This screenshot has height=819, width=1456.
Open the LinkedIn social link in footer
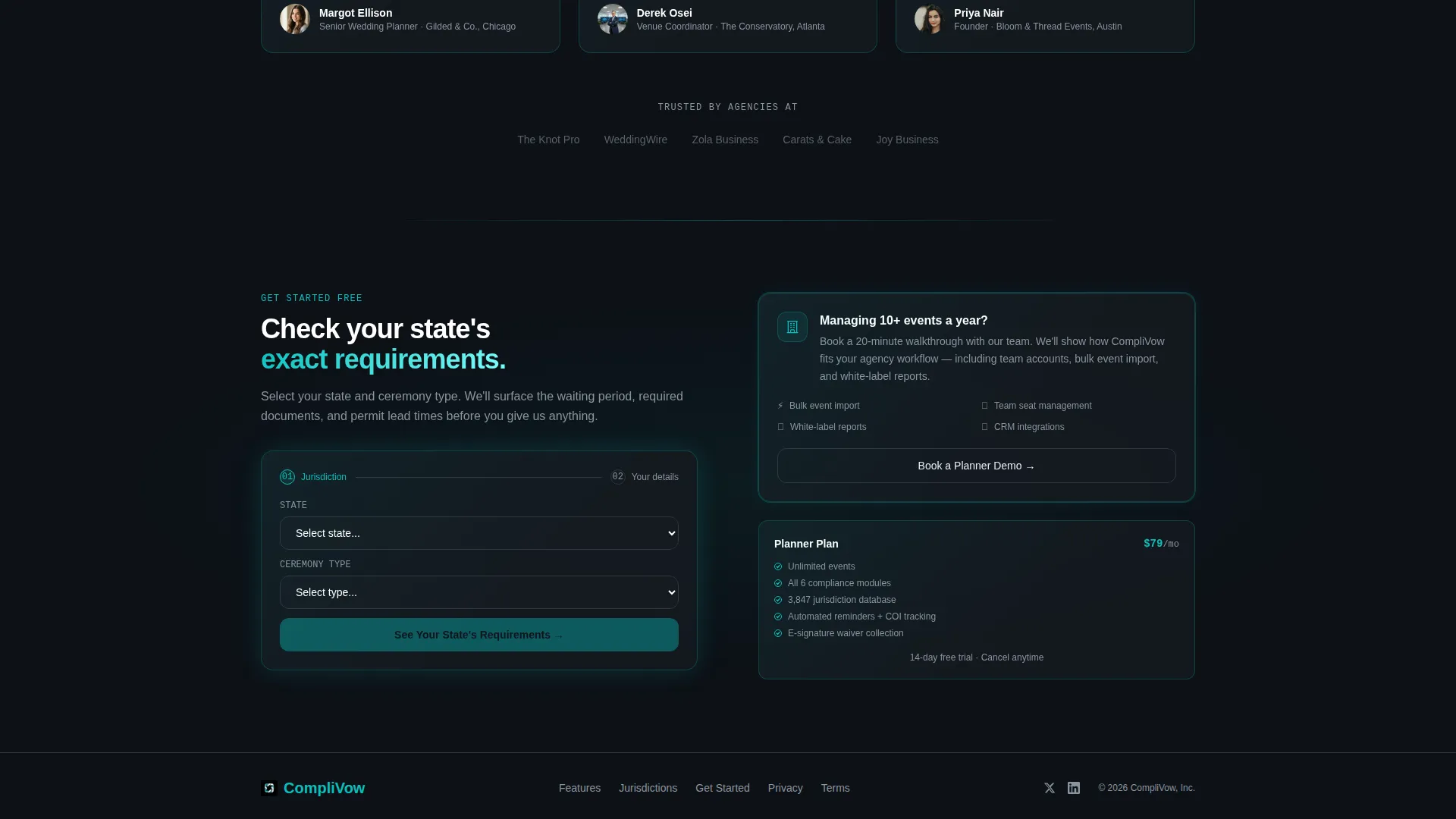pos(1074,788)
